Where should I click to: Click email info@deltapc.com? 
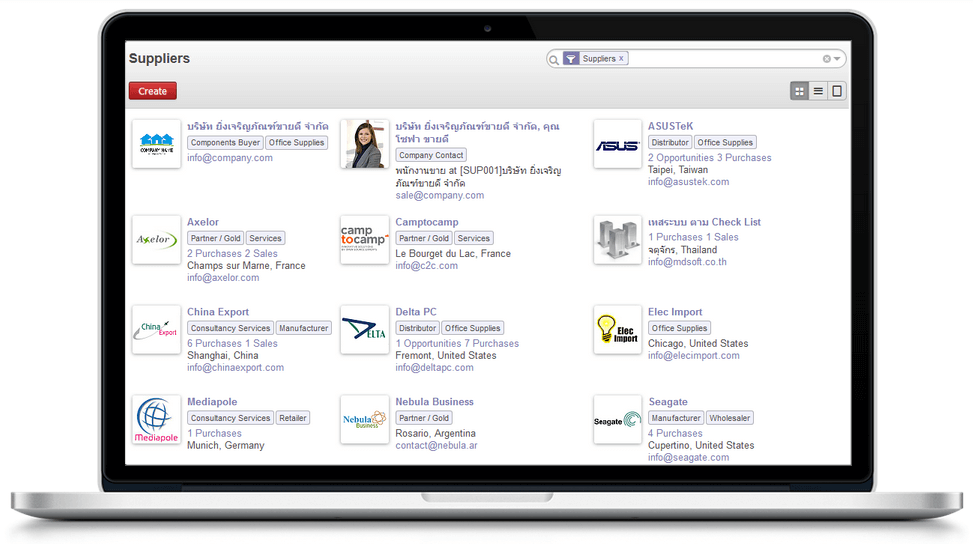tap(434, 368)
